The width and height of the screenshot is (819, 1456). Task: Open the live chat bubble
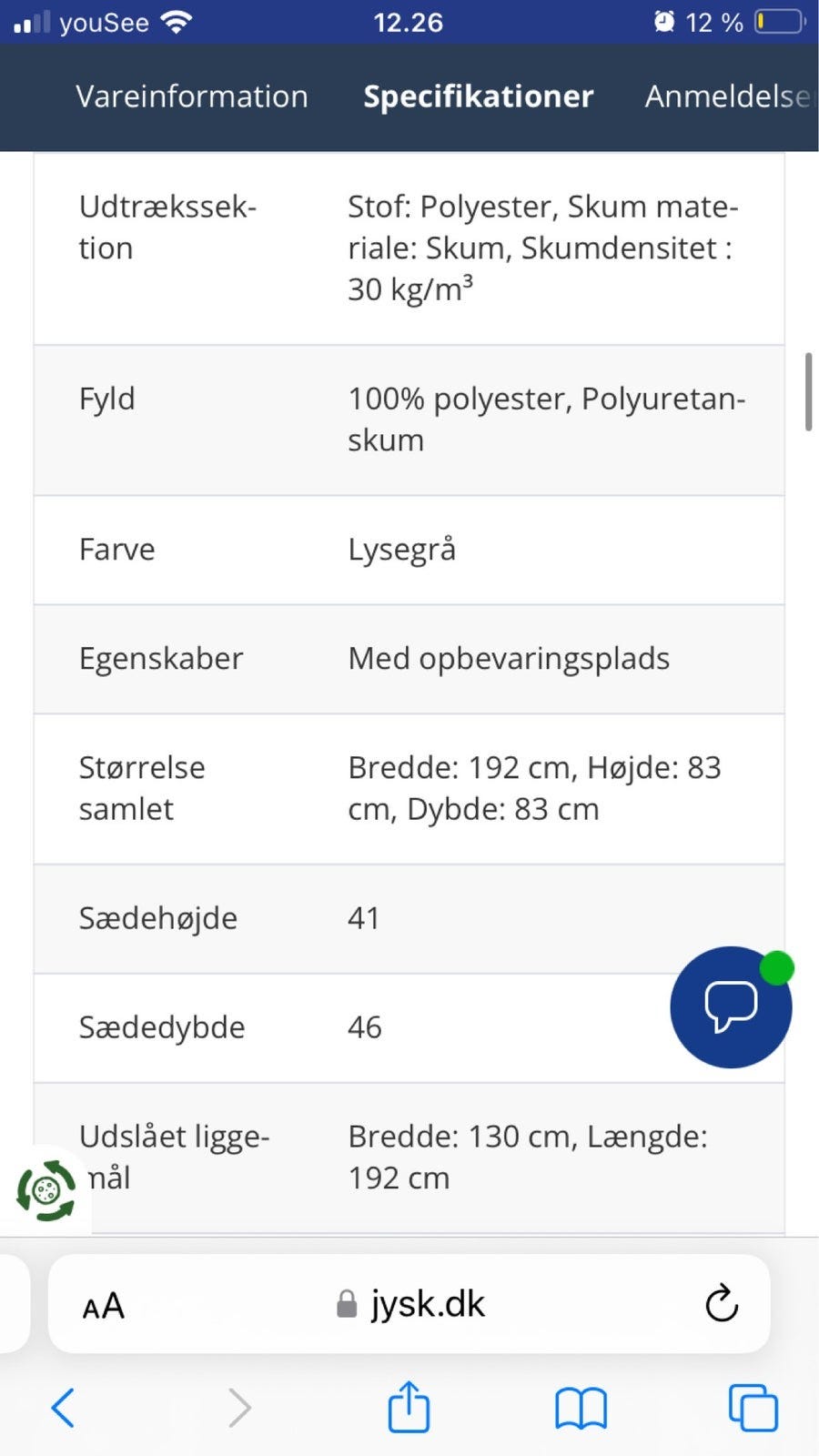pyautogui.click(x=730, y=1006)
